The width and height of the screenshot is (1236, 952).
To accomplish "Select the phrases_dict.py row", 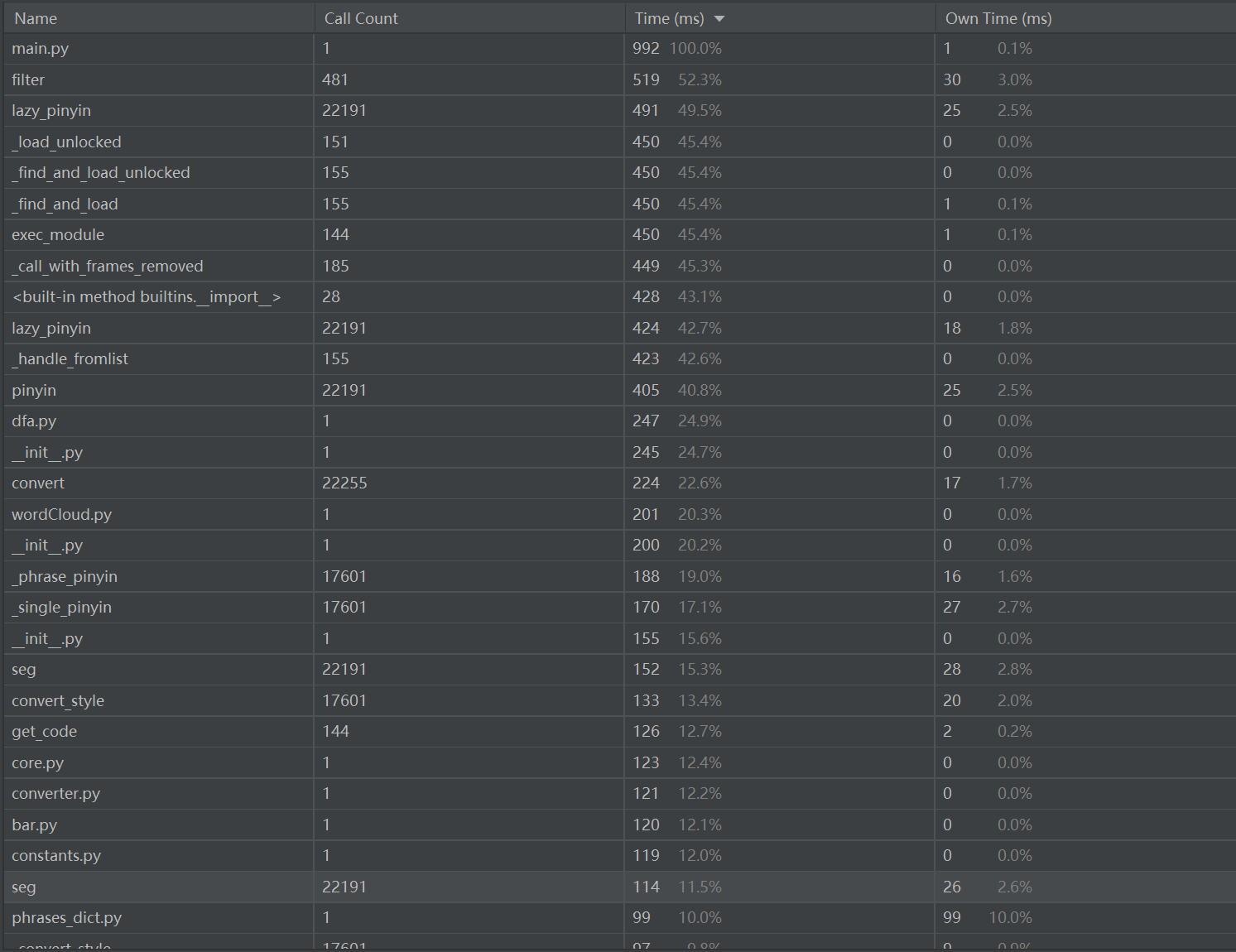I will coord(619,918).
